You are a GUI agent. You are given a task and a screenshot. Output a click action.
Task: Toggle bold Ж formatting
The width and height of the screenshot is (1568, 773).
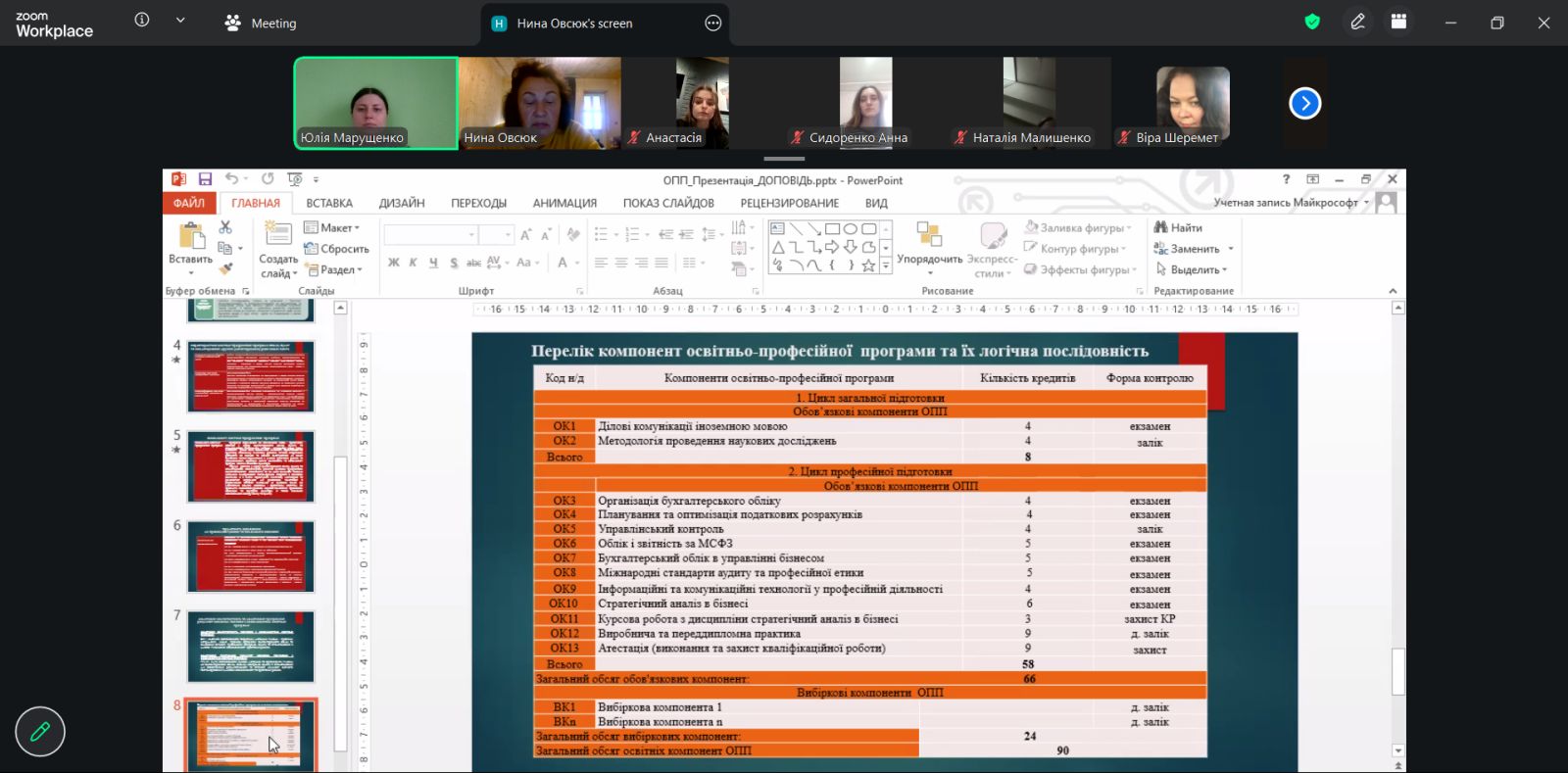coord(394,263)
